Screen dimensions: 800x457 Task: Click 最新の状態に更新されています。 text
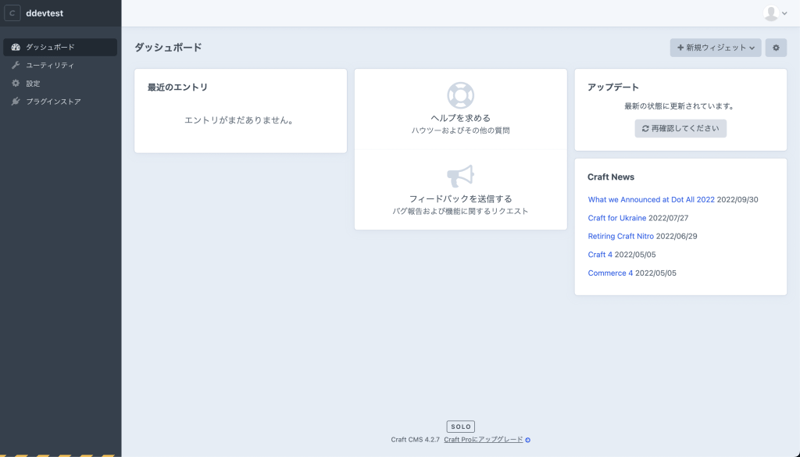click(x=681, y=106)
